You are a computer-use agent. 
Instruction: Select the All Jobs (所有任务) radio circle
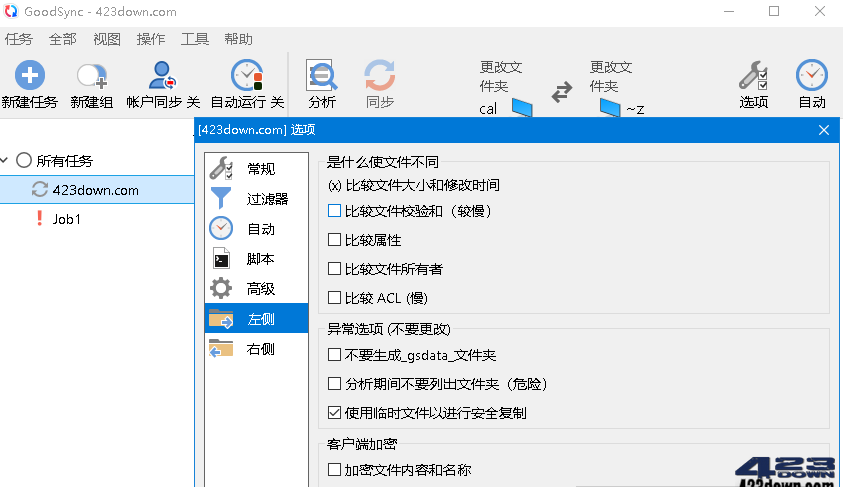[24, 160]
